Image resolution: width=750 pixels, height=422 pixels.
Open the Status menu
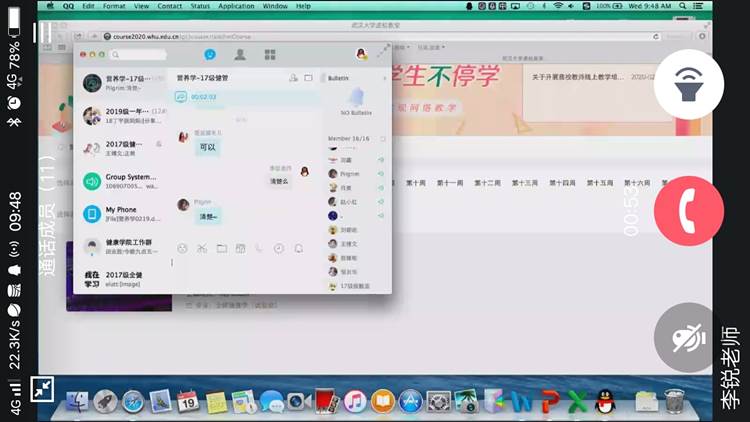click(x=200, y=6)
